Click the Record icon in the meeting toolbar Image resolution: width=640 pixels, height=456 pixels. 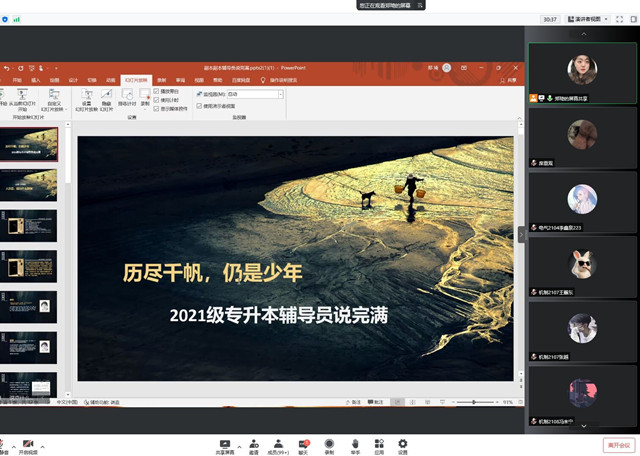(x=329, y=444)
